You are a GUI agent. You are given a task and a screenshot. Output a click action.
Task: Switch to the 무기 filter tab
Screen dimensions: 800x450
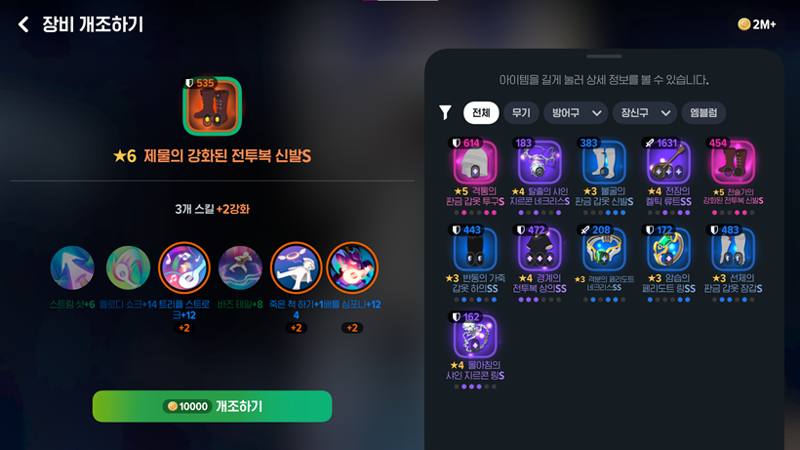tap(521, 113)
